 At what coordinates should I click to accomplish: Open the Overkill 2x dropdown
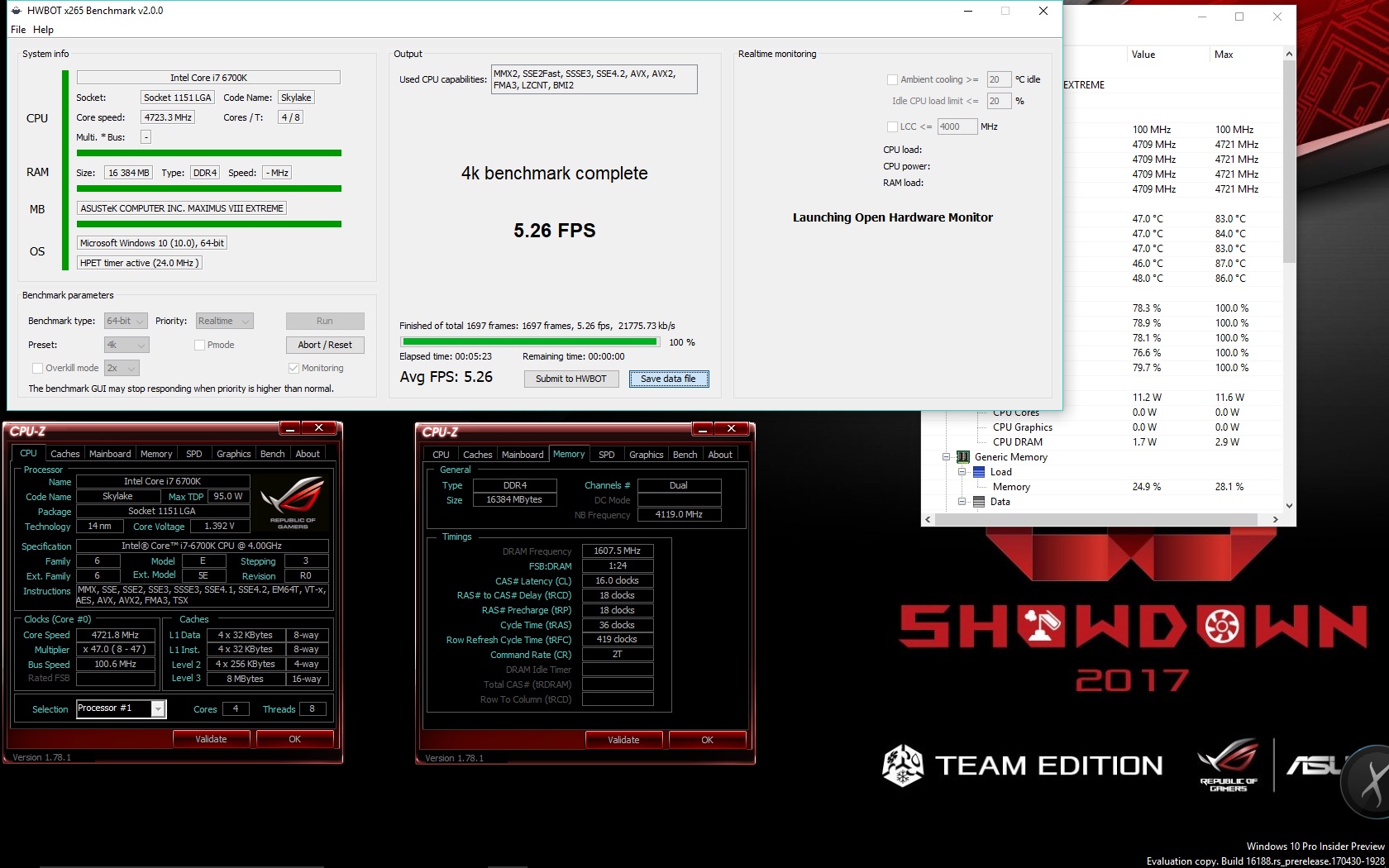(x=122, y=368)
